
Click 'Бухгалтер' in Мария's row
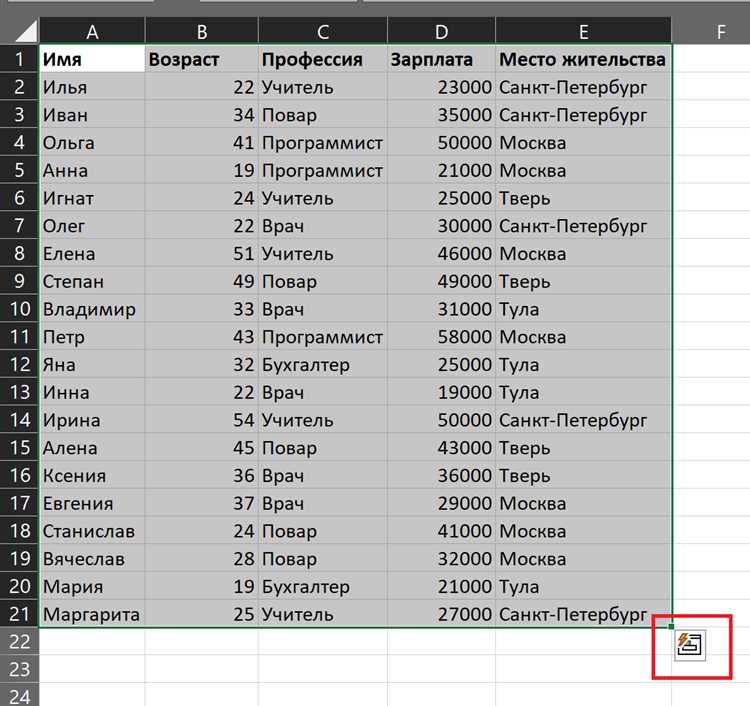(323, 586)
